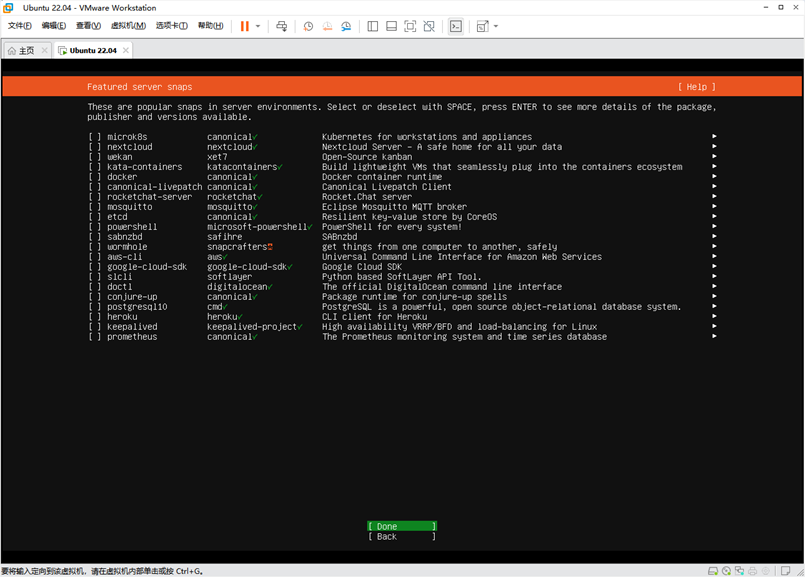Screen dimensions: 805x577
Task: Expand details arrow for wekan row
Action: pos(714,157)
